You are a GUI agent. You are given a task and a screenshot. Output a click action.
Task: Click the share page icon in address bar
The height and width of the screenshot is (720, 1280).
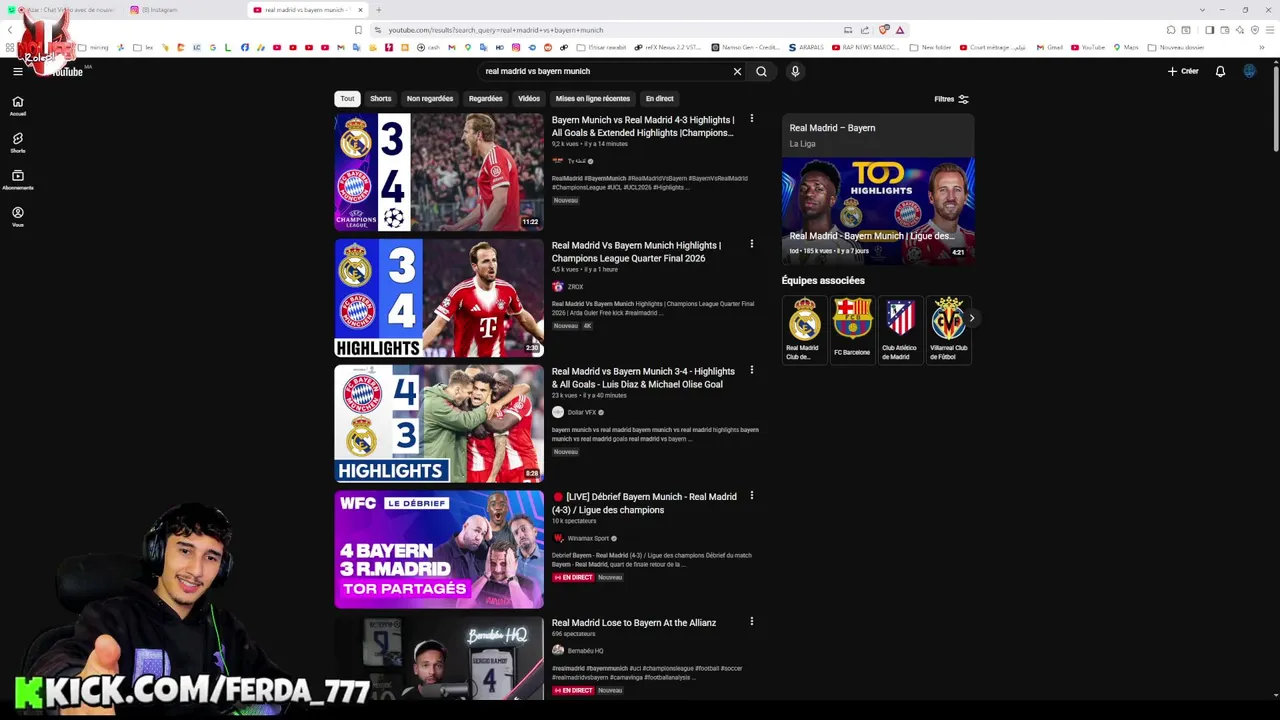tap(865, 30)
